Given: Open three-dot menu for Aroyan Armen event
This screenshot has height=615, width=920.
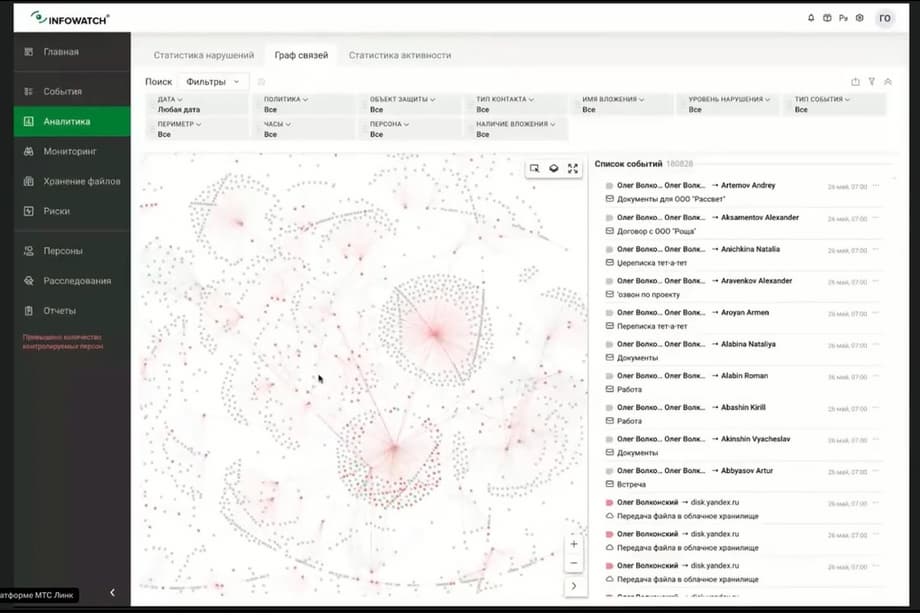Looking at the screenshot, I should 876,313.
